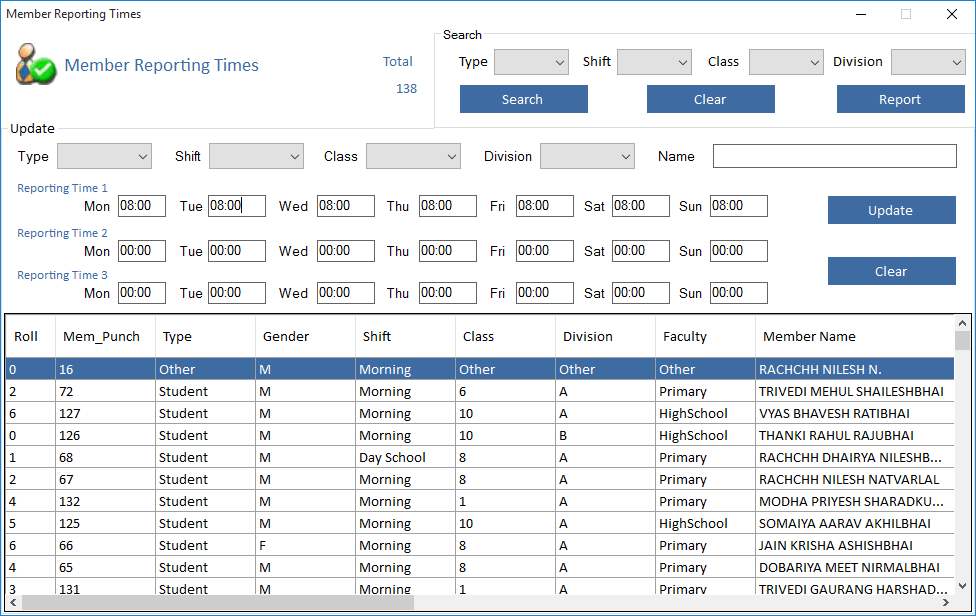This screenshot has height=616, width=976.
Task: Focus the Reporting Time 1 Mon field
Action: (x=141, y=206)
